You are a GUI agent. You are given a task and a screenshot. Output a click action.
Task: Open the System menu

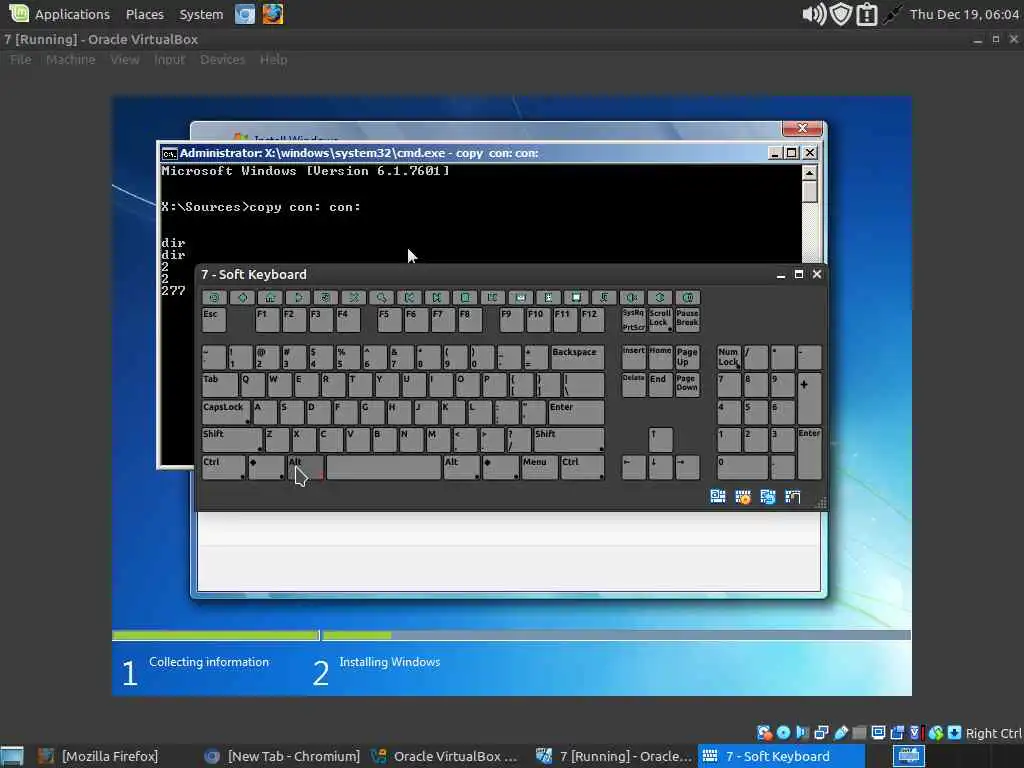(201, 14)
